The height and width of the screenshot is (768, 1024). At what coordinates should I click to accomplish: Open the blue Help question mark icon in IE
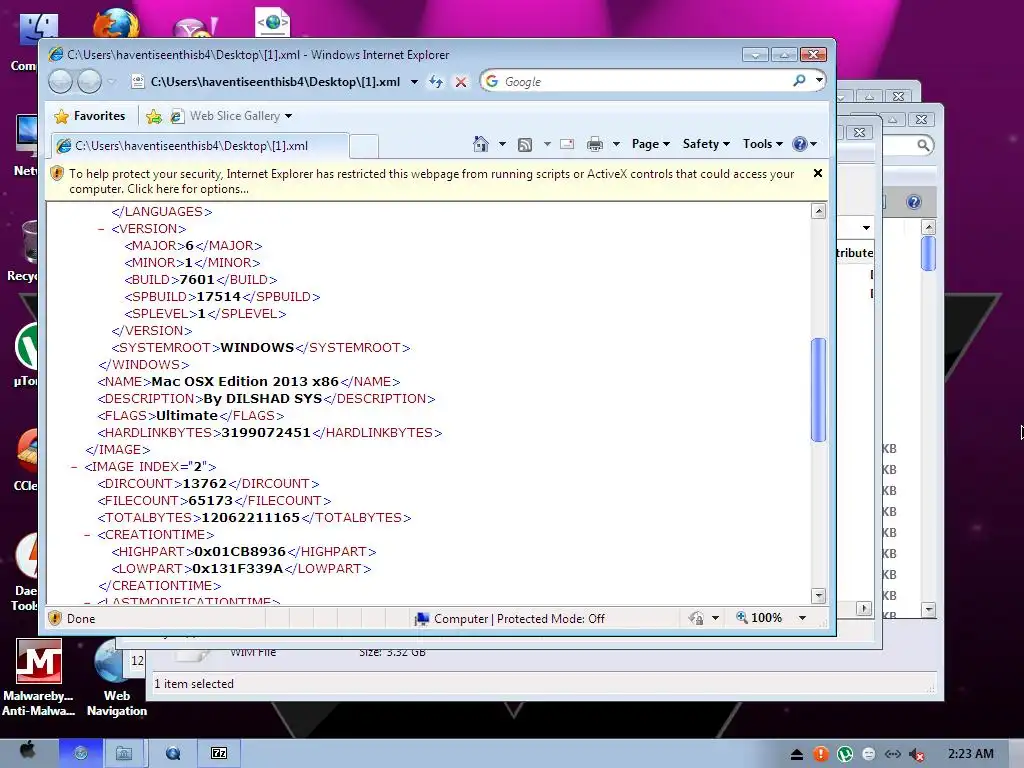coord(799,144)
